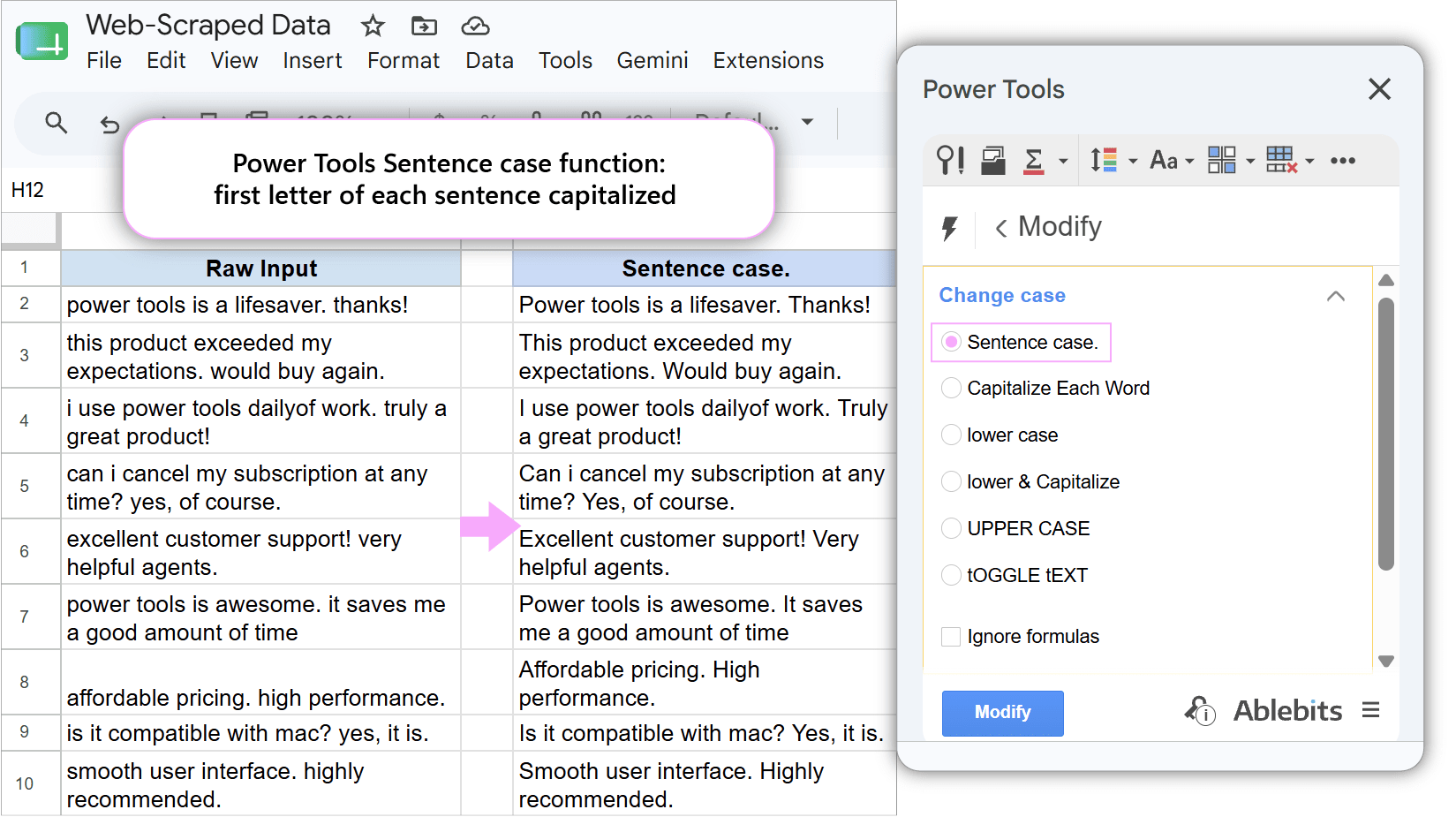Choose the lower case radio button
The image size is (1456, 817).
pyautogui.click(x=951, y=435)
